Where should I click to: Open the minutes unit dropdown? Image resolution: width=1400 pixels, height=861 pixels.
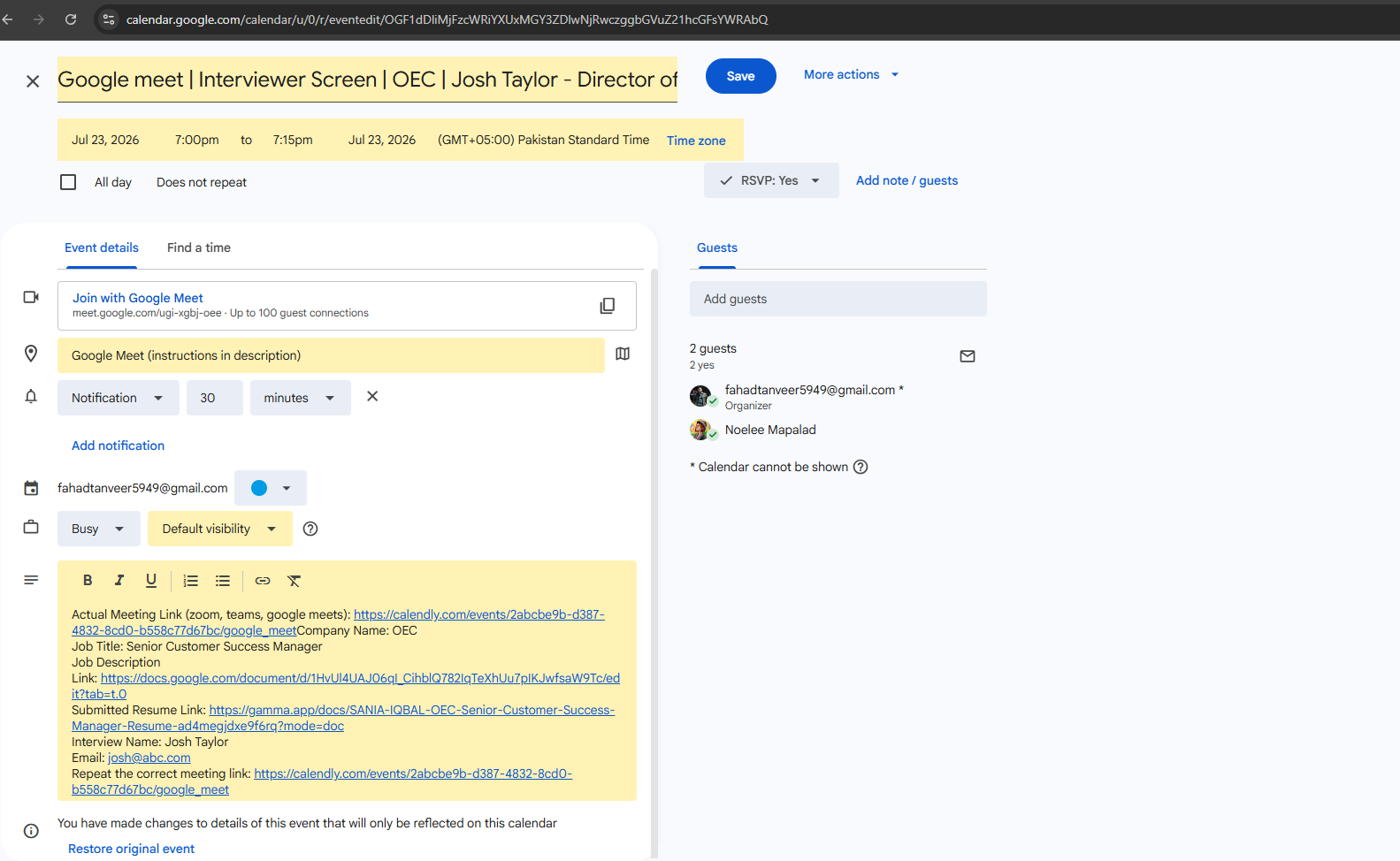pos(301,398)
